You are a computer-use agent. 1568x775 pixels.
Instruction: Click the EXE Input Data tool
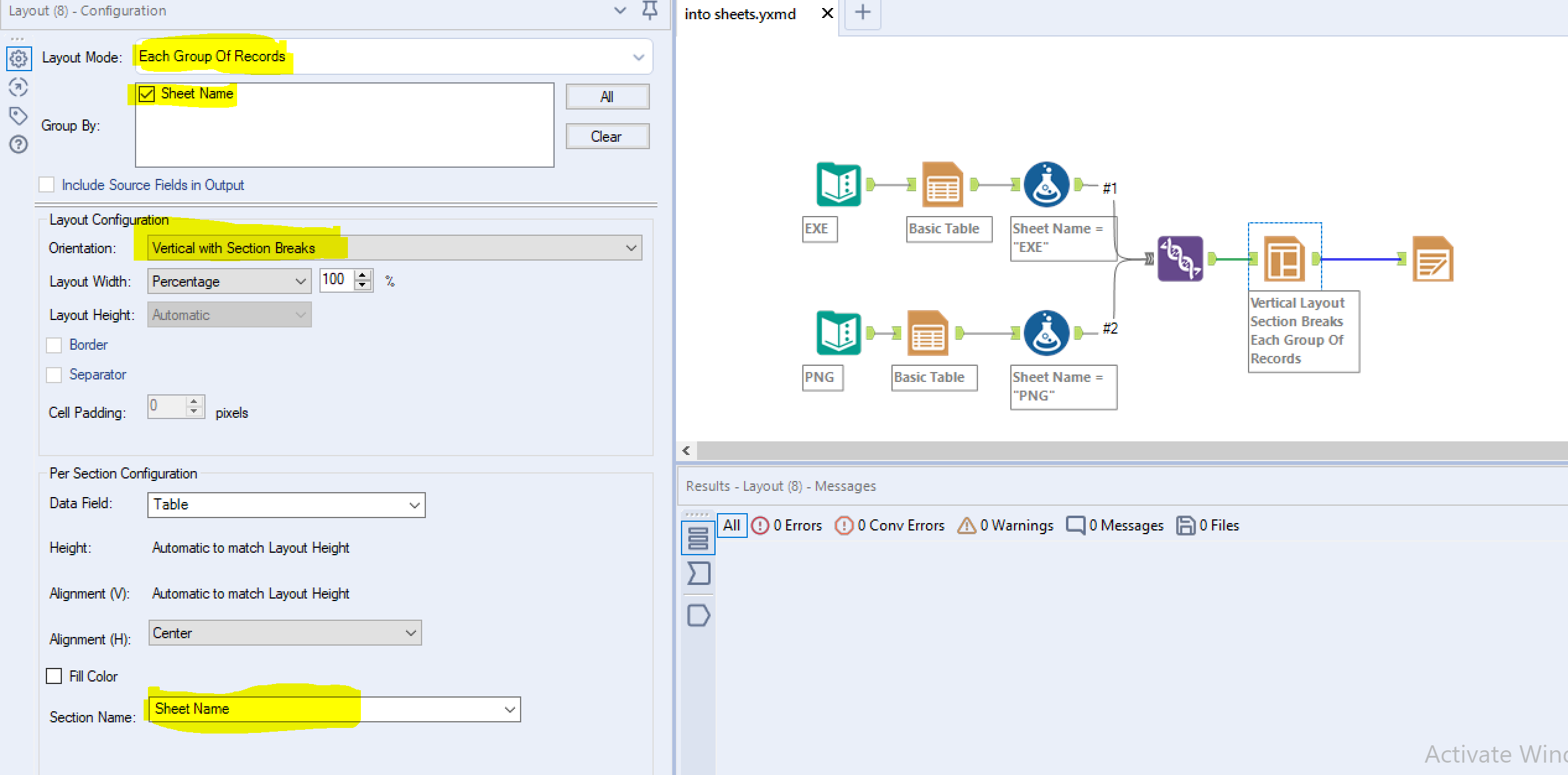click(838, 184)
